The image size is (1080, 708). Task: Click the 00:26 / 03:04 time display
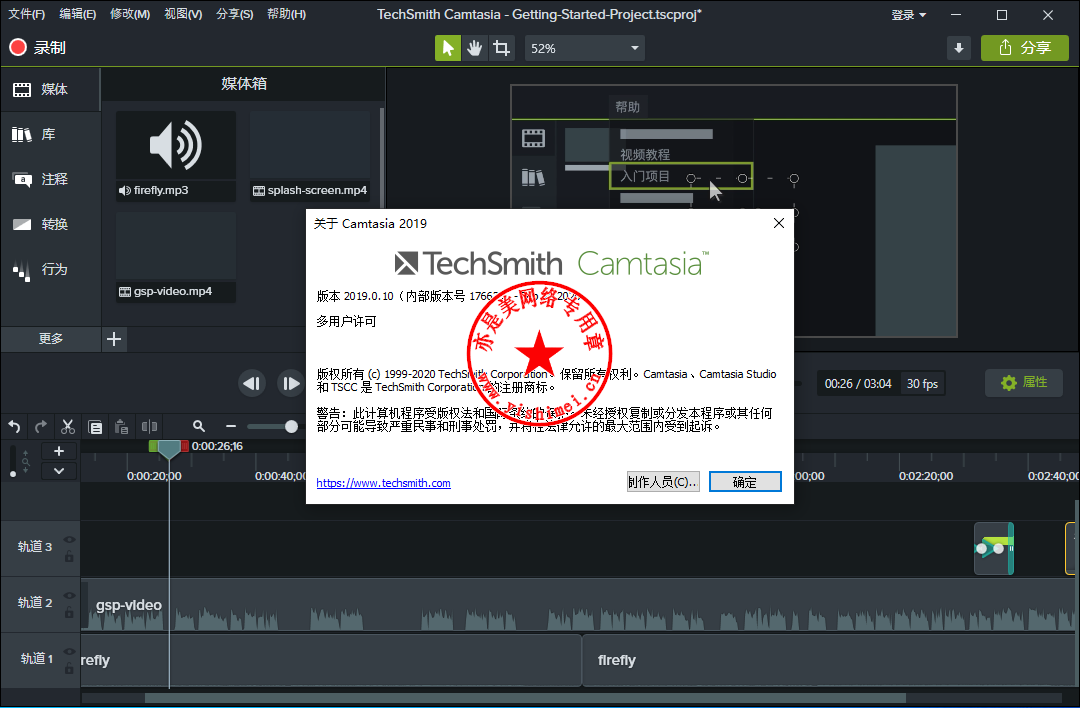tap(858, 384)
